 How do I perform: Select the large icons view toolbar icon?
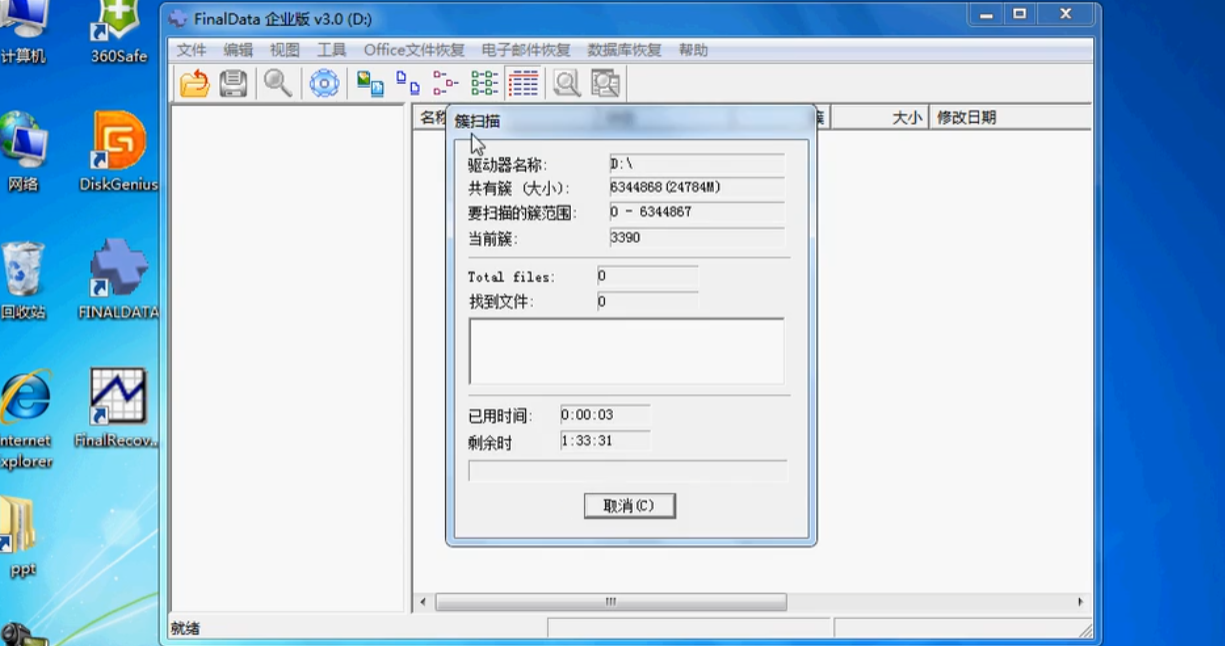coord(371,84)
